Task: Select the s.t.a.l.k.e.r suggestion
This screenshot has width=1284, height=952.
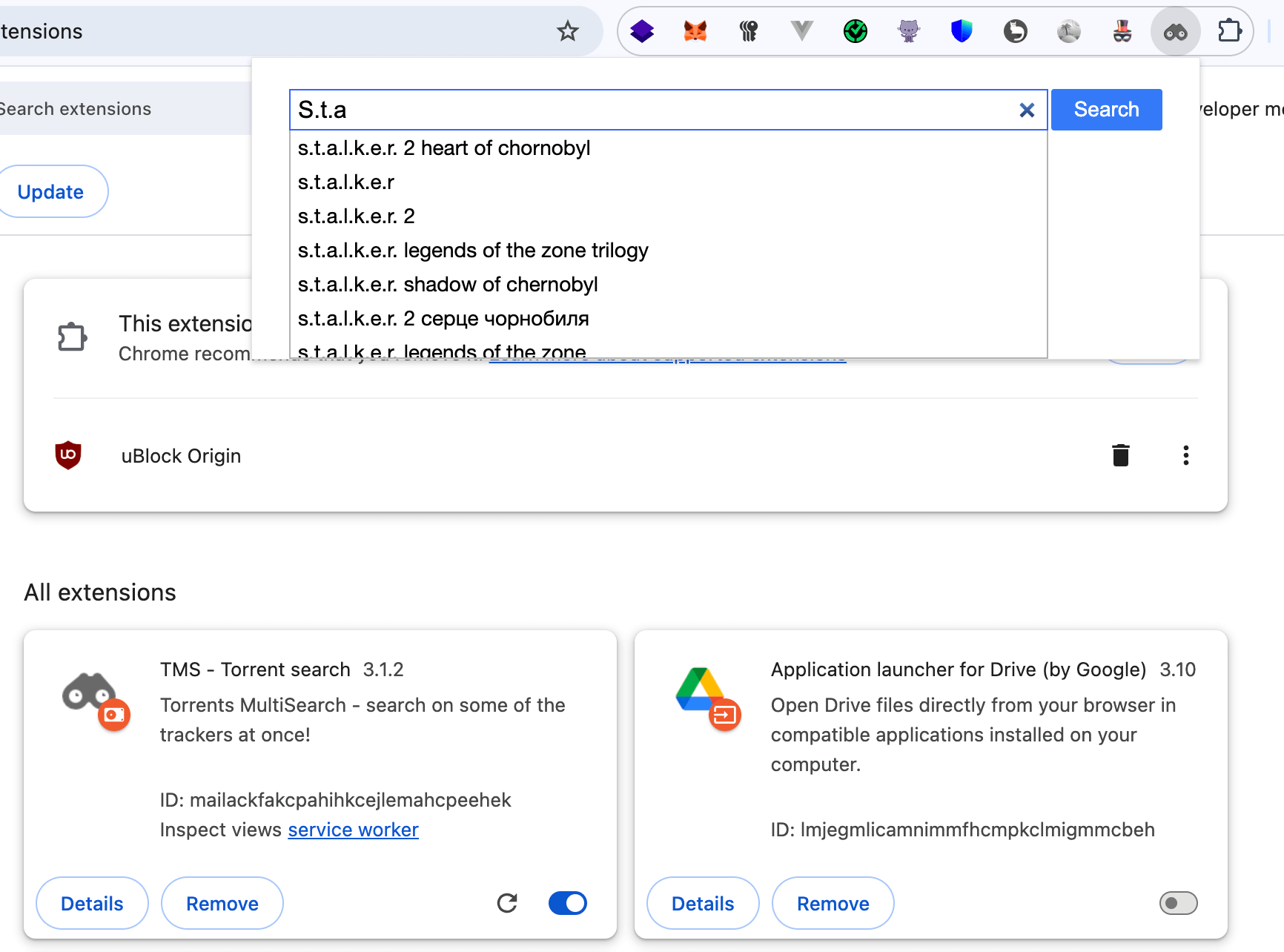Action: click(668, 182)
